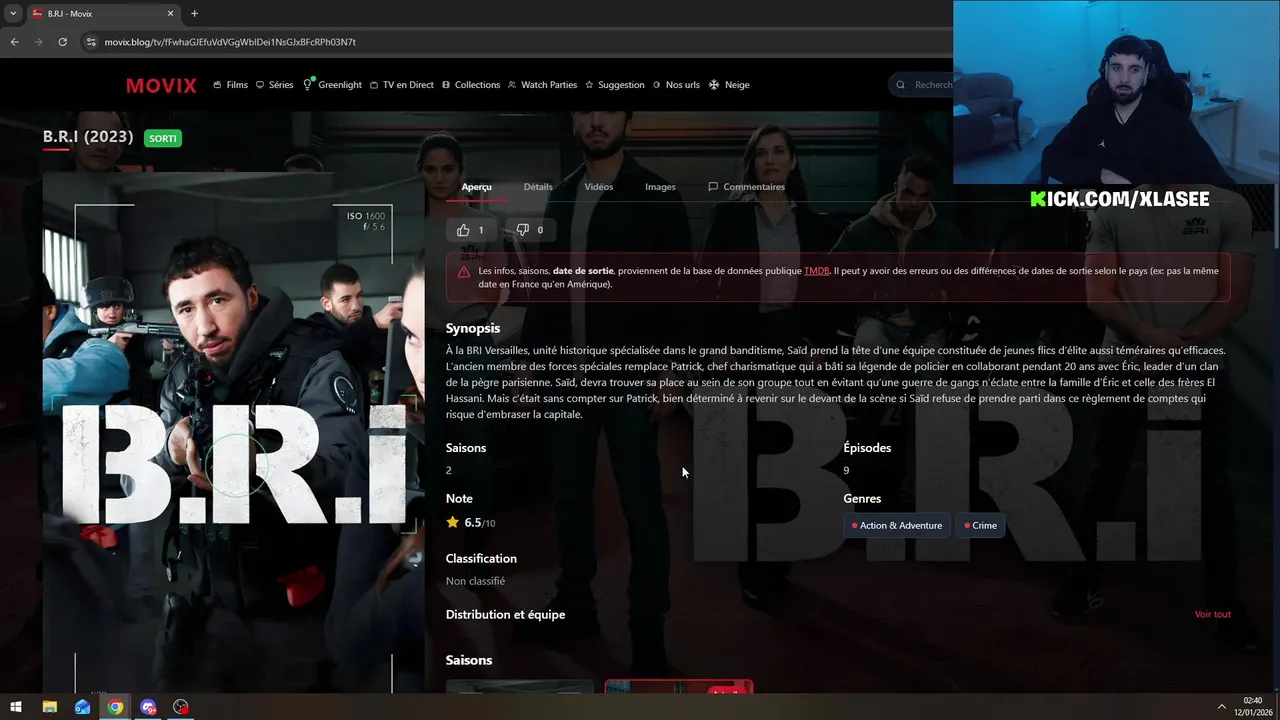The height and width of the screenshot is (720, 1280).
Task: Switch to the Détails tab
Action: click(x=538, y=187)
